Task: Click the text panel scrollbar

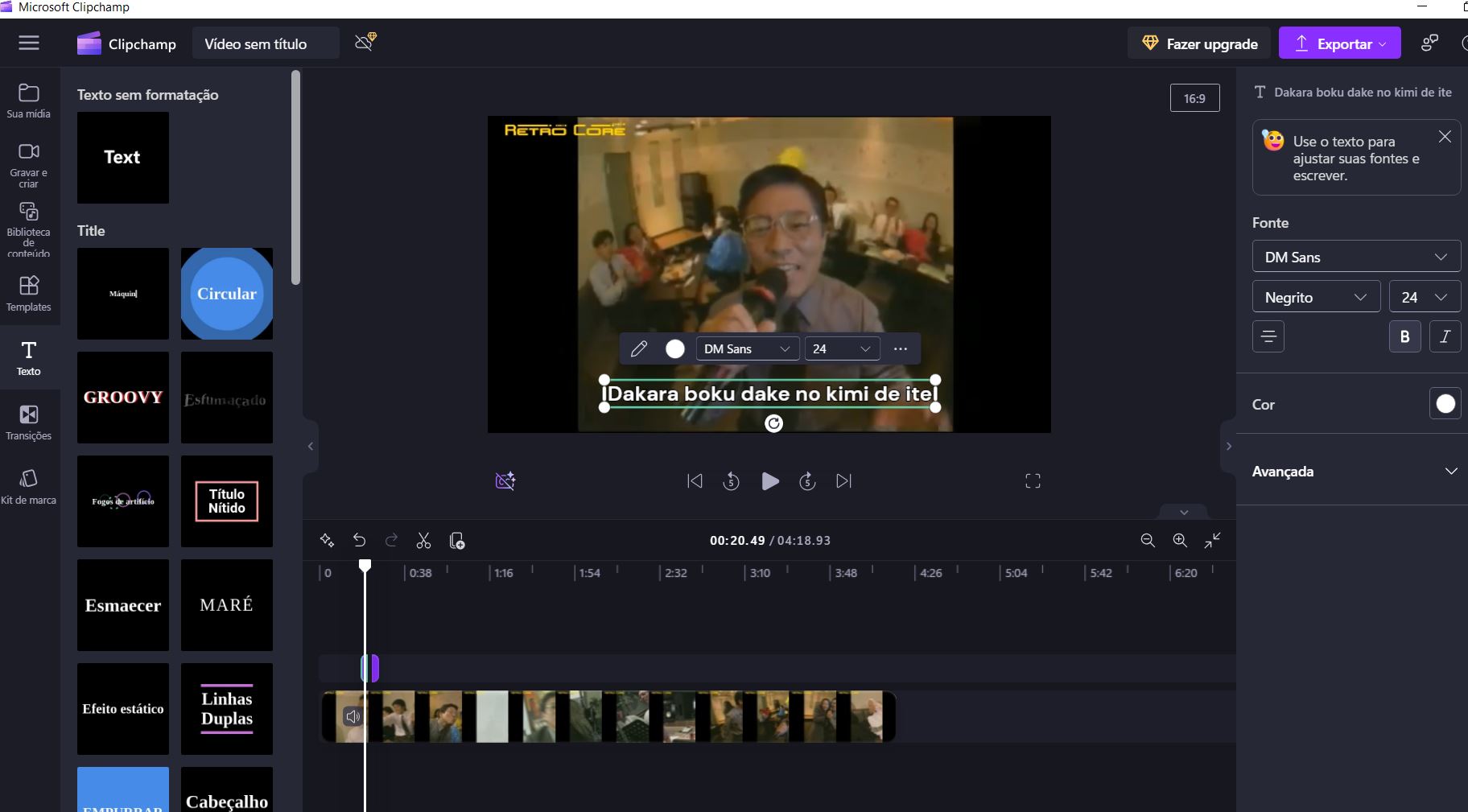Action: 295,177
